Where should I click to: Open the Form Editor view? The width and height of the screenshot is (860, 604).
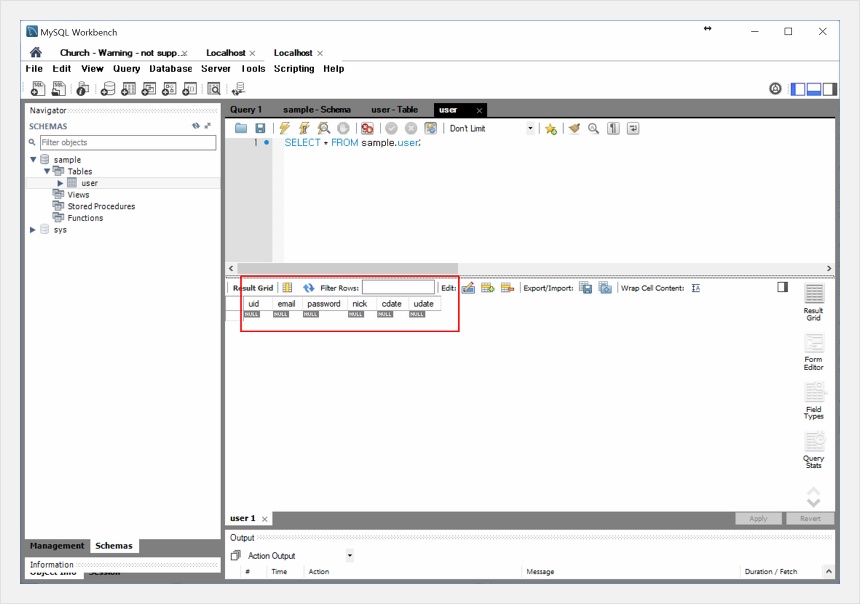tap(814, 353)
